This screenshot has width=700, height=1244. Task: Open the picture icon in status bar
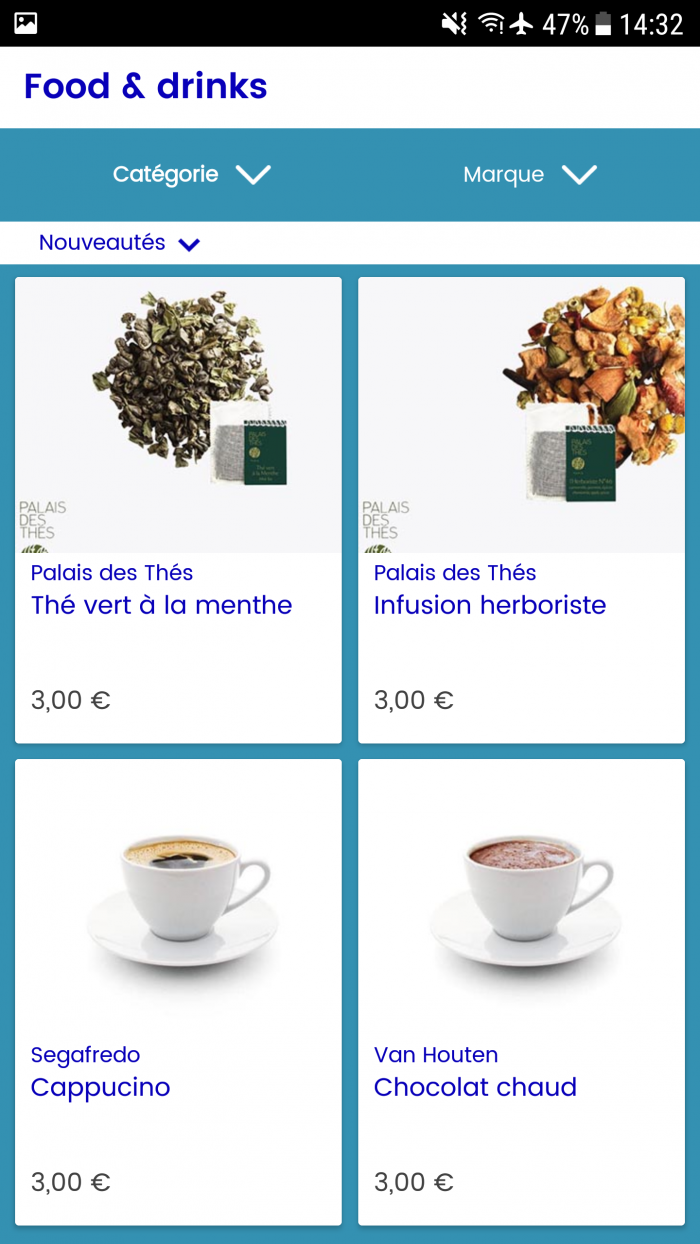point(26,23)
